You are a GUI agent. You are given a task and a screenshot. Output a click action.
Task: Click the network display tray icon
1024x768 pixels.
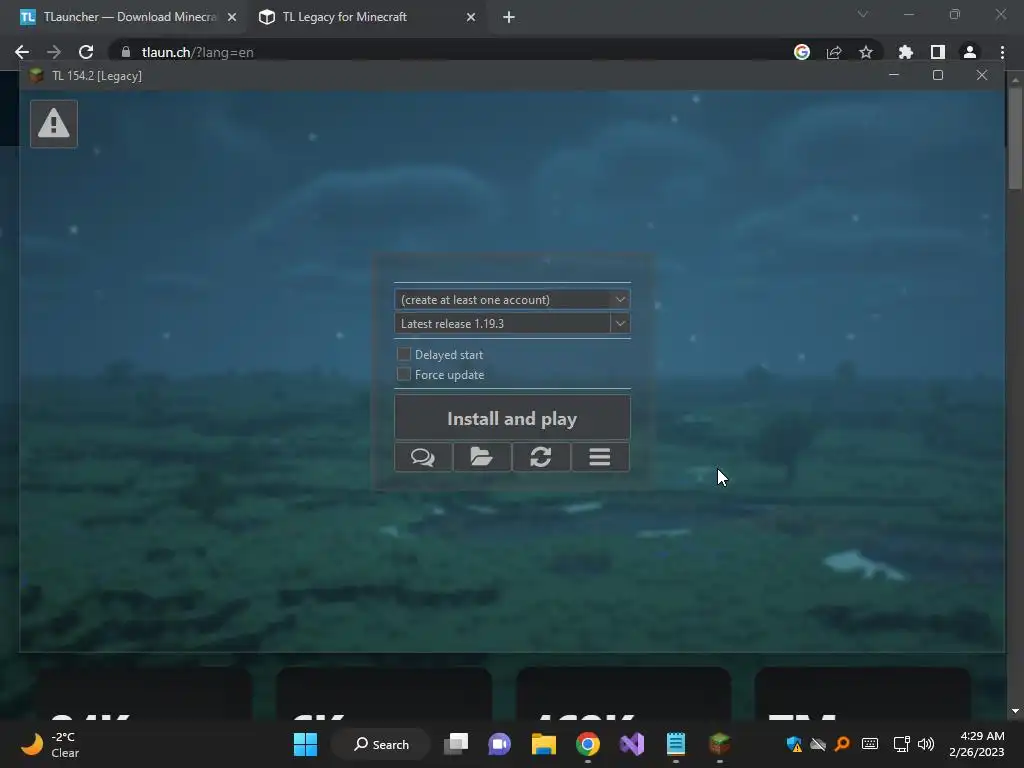(x=901, y=744)
